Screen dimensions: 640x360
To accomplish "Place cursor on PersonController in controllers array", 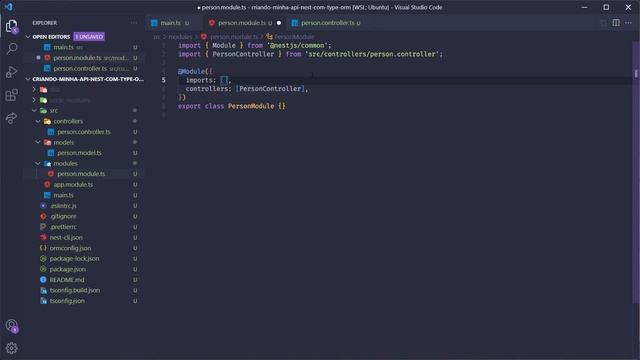I will pos(270,89).
